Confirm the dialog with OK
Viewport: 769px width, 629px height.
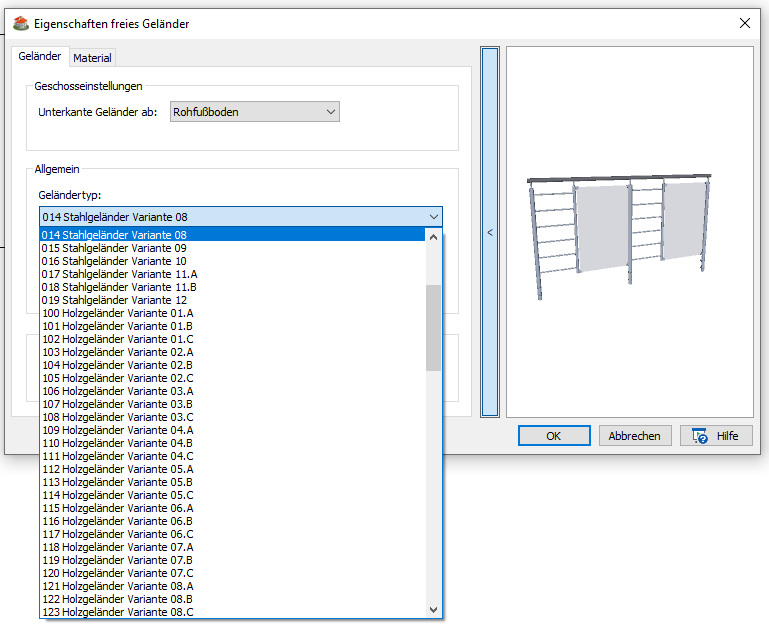click(553, 436)
